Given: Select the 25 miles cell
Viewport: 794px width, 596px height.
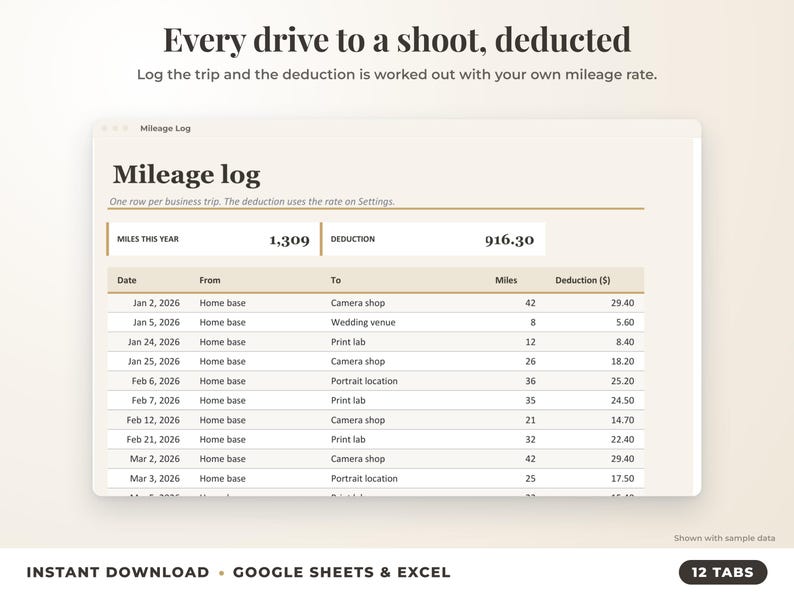Looking at the screenshot, I should (x=530, y=478).
